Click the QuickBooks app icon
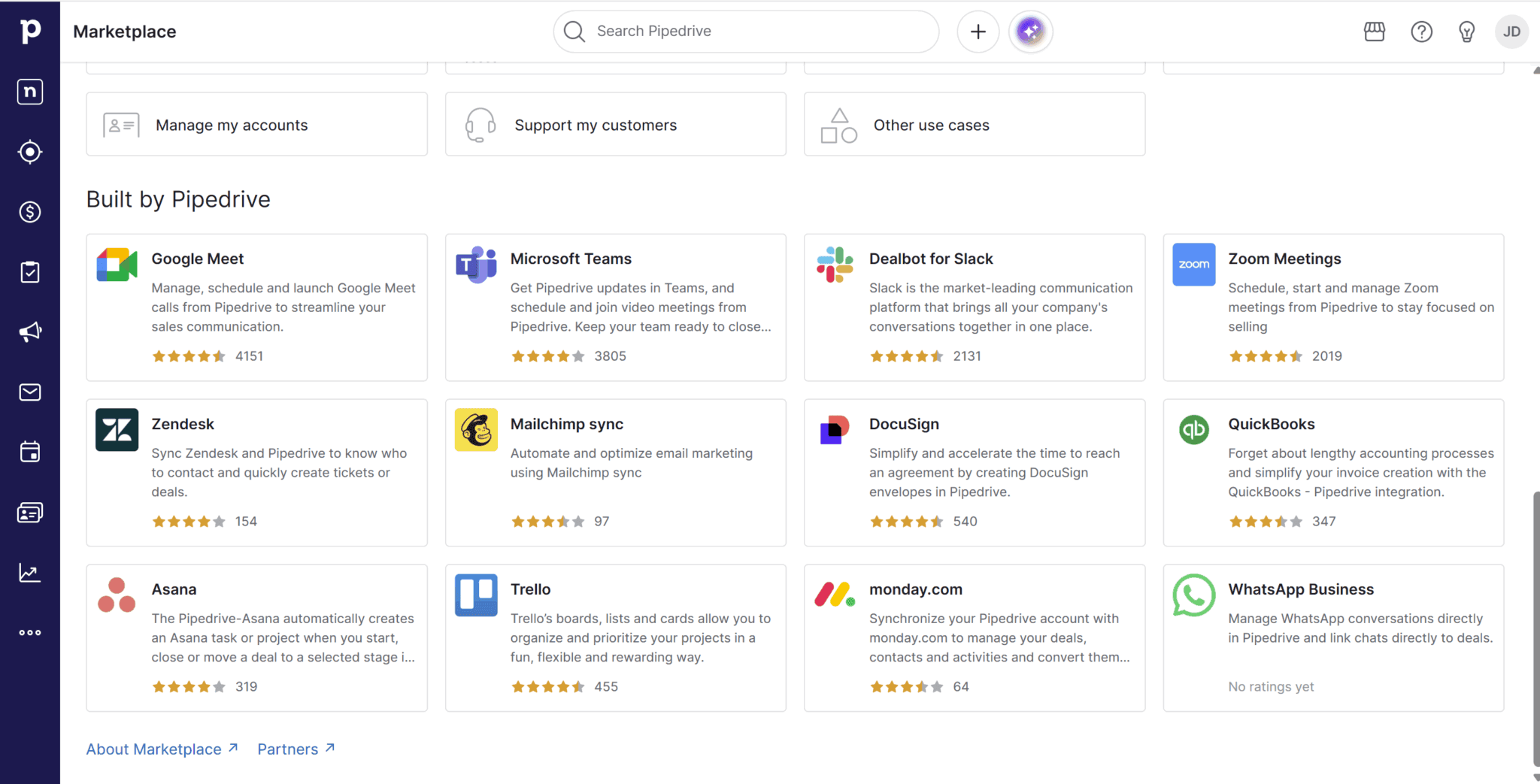The image size is (1540, 784). pos(1194,430)
